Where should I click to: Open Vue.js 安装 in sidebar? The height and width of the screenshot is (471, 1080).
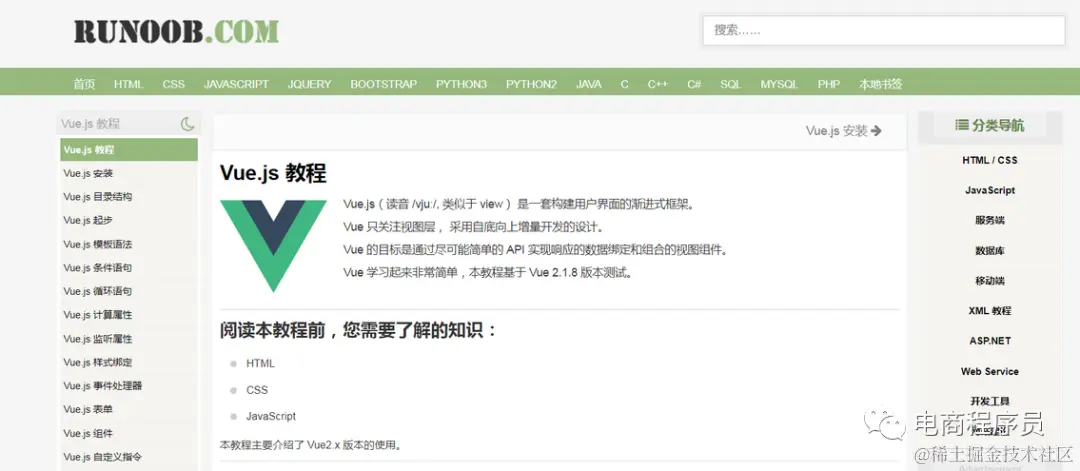coord(88,173)
